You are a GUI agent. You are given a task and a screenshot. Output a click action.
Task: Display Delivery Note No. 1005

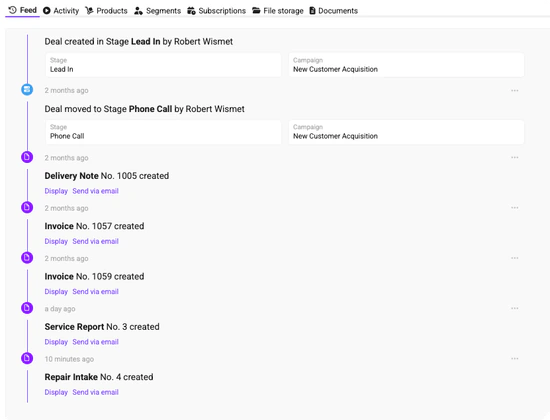56,191
